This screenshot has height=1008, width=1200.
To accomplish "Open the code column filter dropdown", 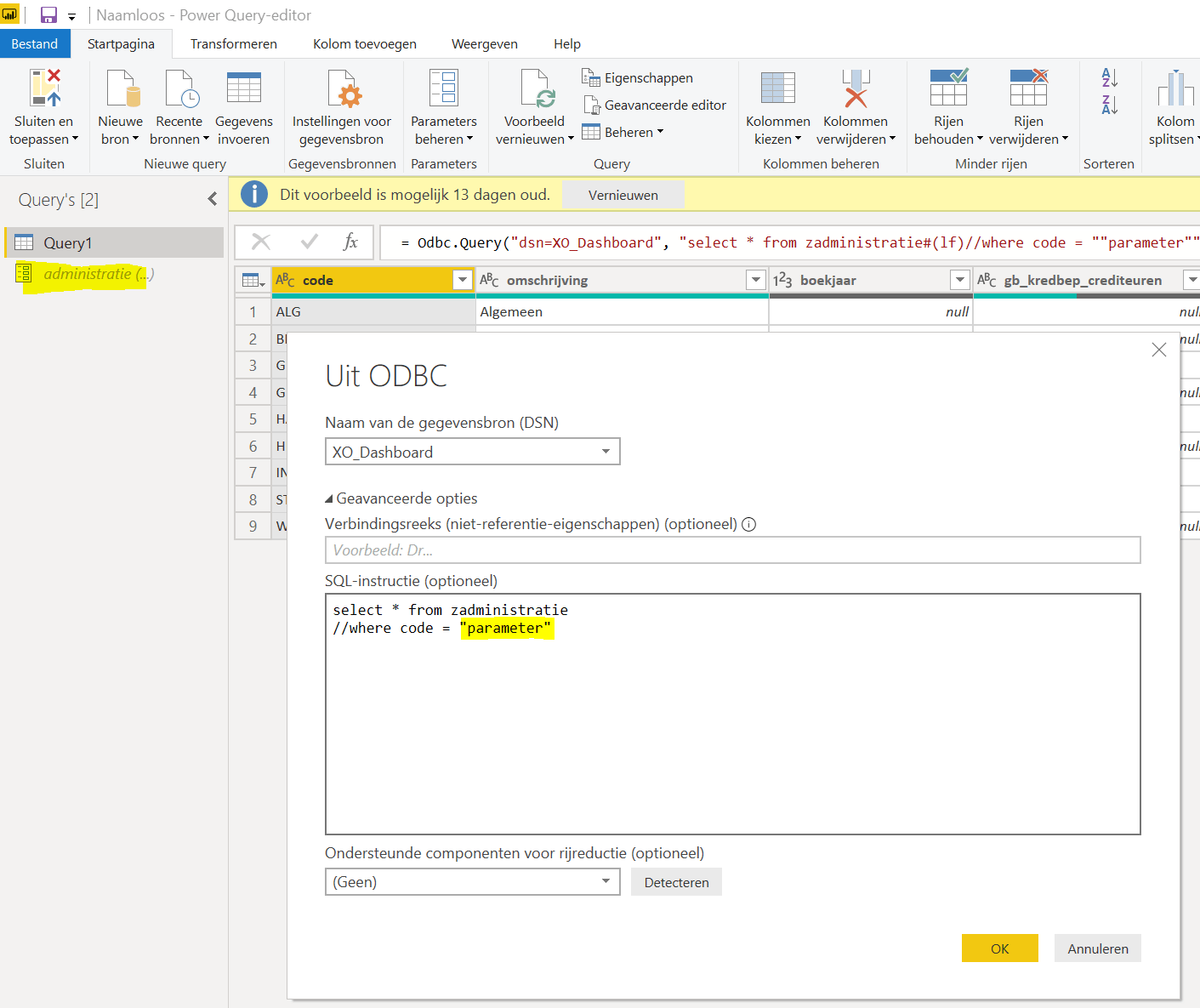I will [462, 279].
